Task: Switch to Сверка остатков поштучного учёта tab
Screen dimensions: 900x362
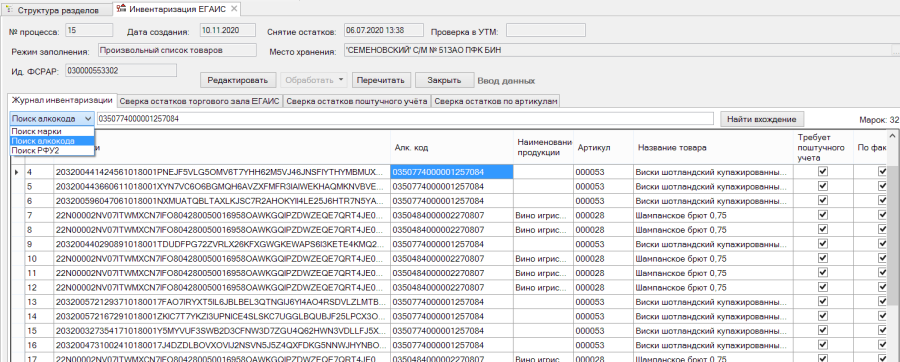Action: (x=357, y=102)
